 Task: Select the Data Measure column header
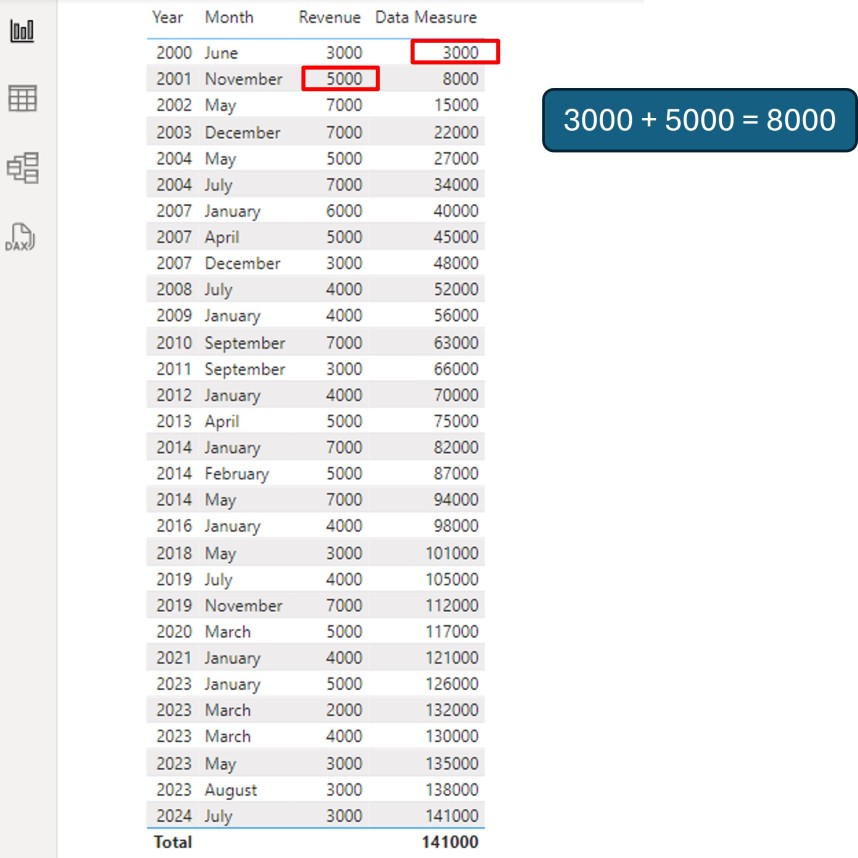pyautogui.click(x=426, y=17)
